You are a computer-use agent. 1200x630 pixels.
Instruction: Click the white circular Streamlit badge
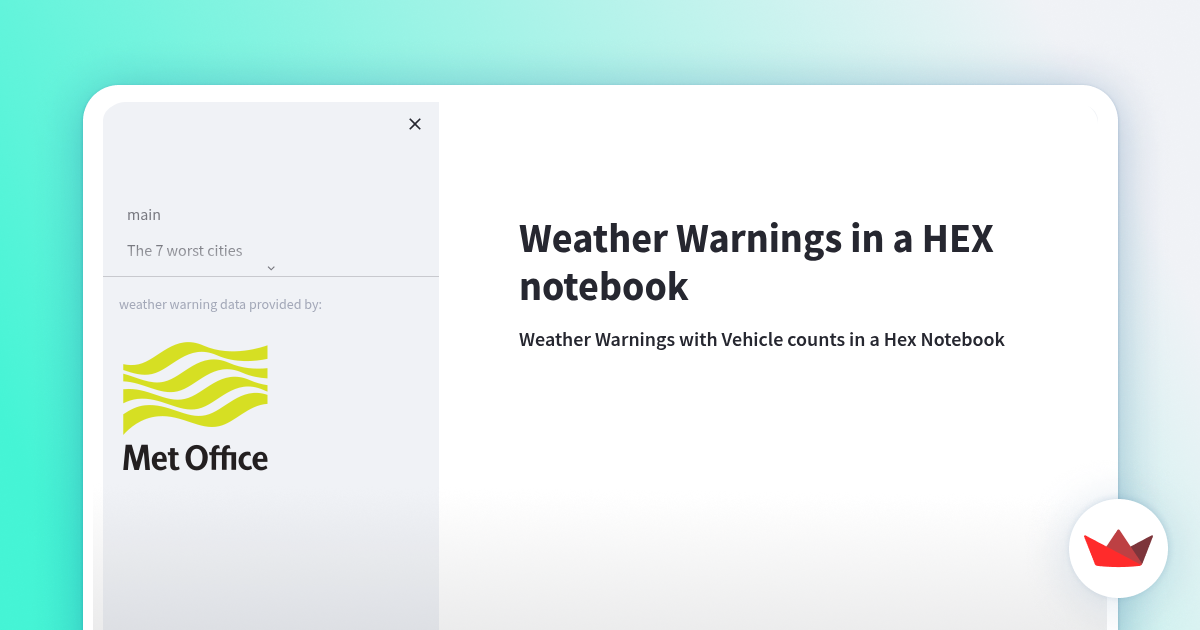(1118, 549)
